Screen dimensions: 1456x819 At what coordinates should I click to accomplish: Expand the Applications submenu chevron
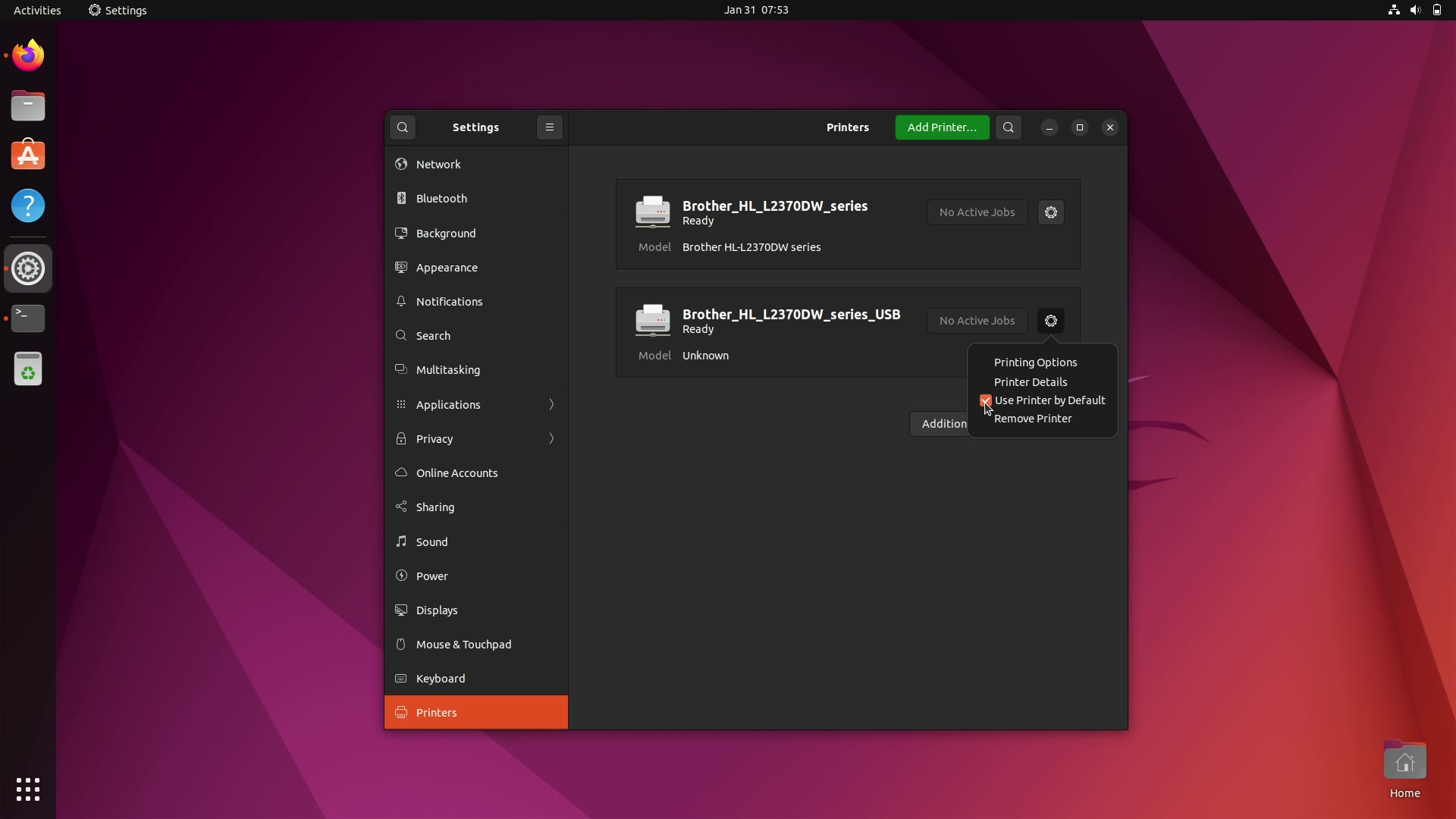pyautogui.click(x=551, y=404)
